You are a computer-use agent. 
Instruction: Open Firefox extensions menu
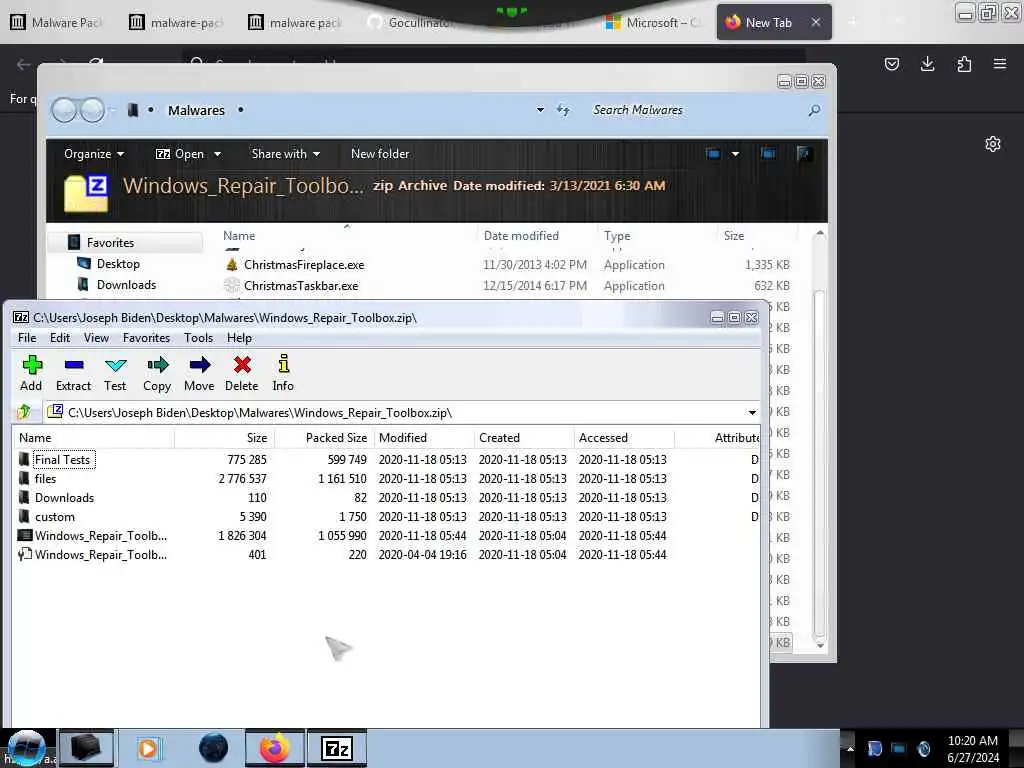(964, 64)
